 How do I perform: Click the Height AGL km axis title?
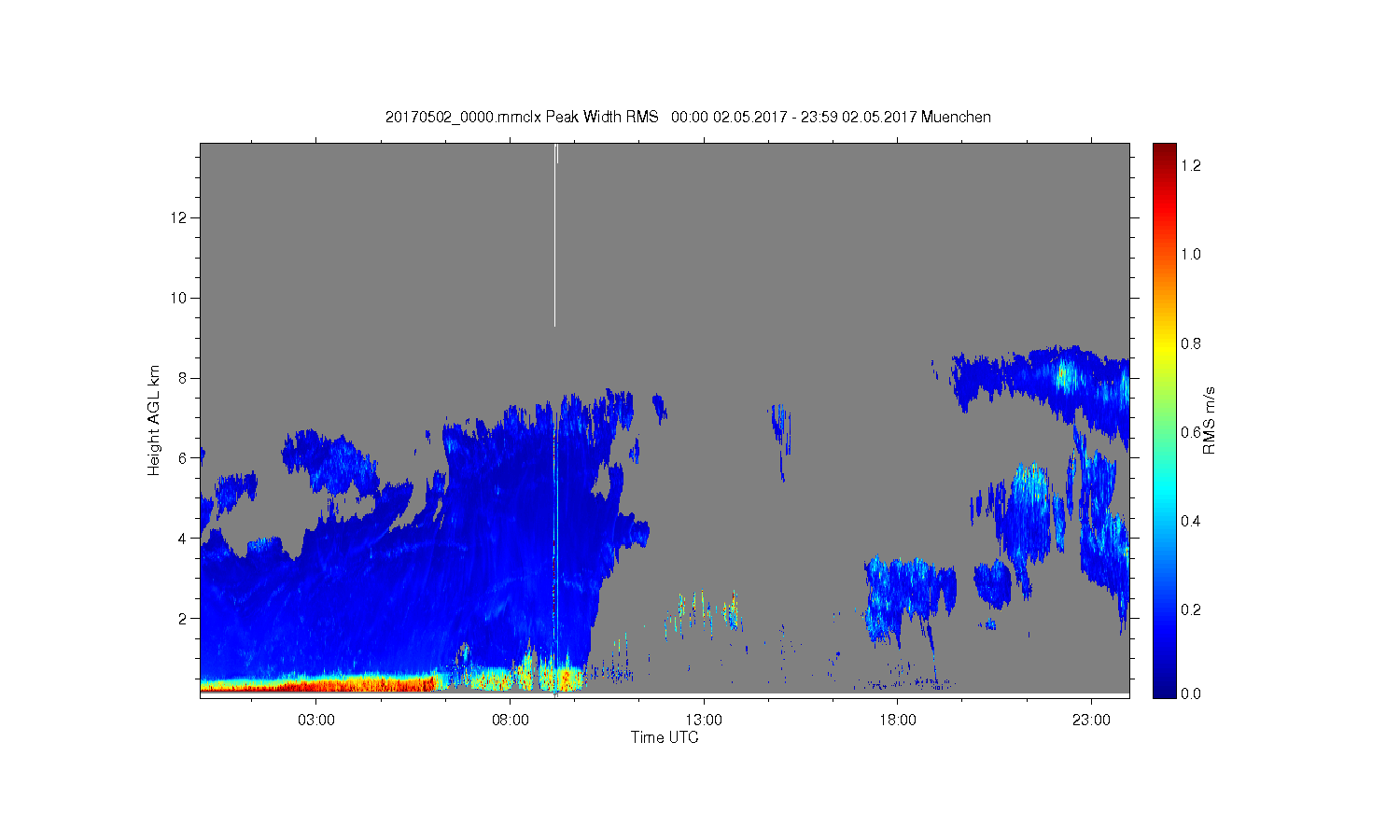pos(153,420)
